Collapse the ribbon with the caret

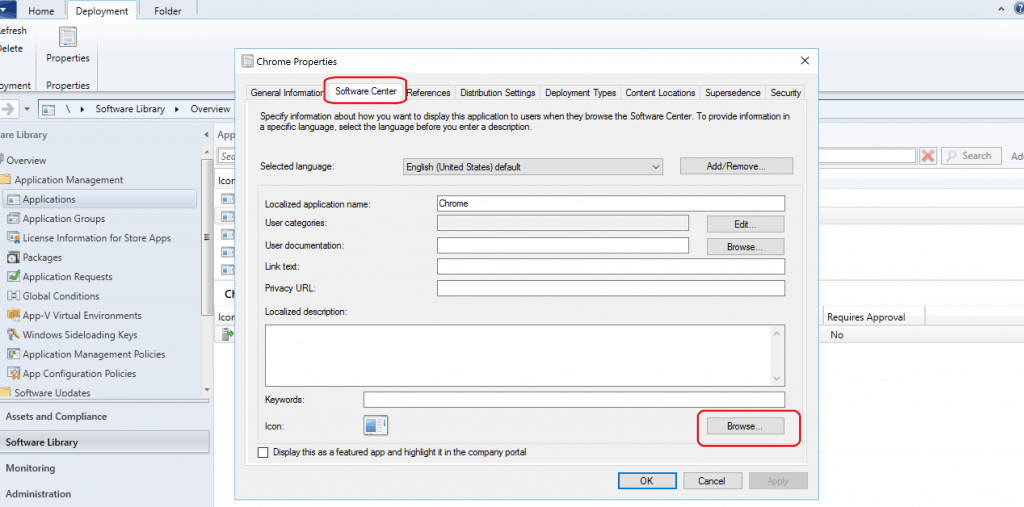pos(1002,9)
